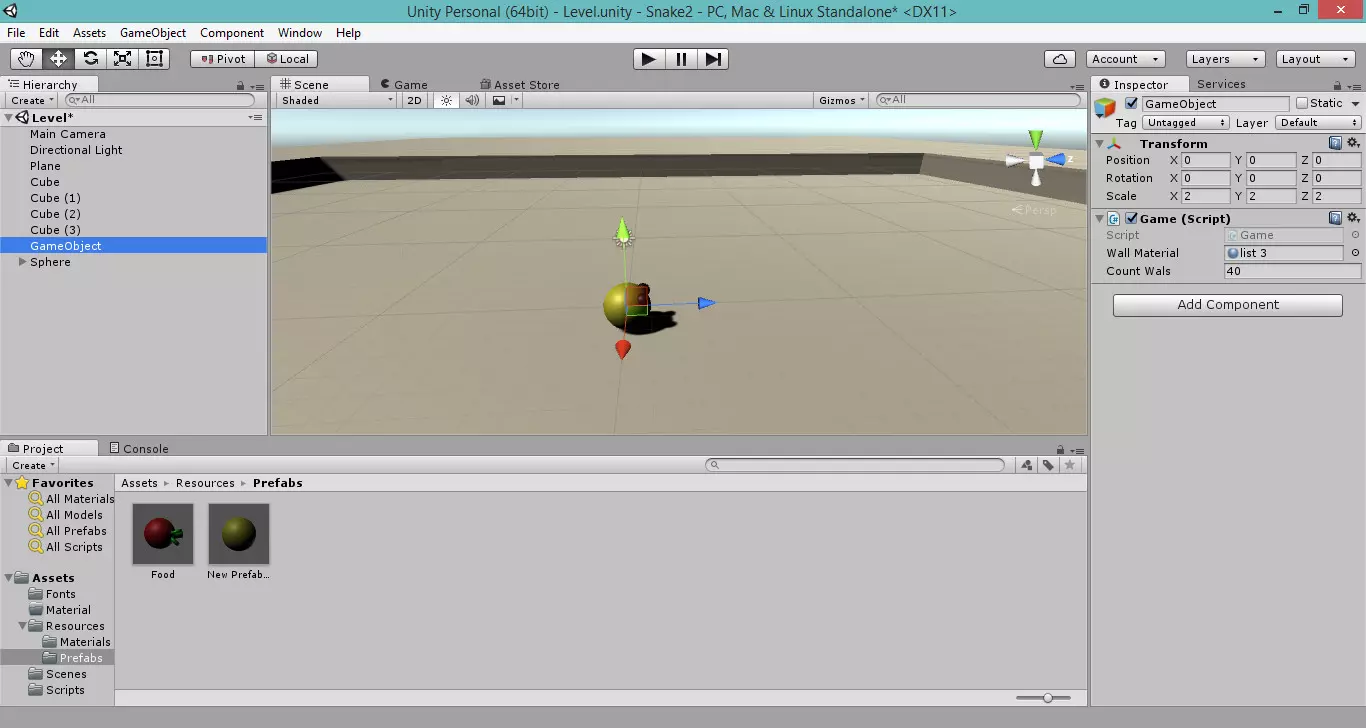Expand the Sphere object in Hierarchy
1366x728 pixels.
[x=23, y=262]
